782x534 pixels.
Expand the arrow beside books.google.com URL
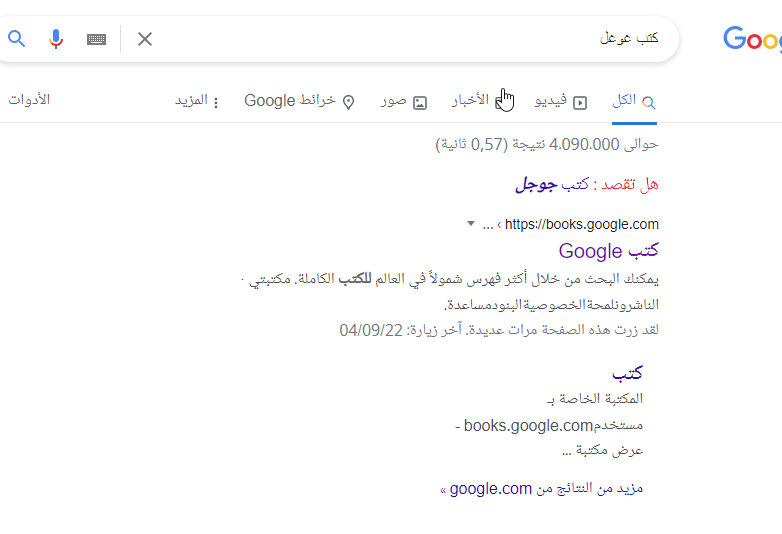471,224
